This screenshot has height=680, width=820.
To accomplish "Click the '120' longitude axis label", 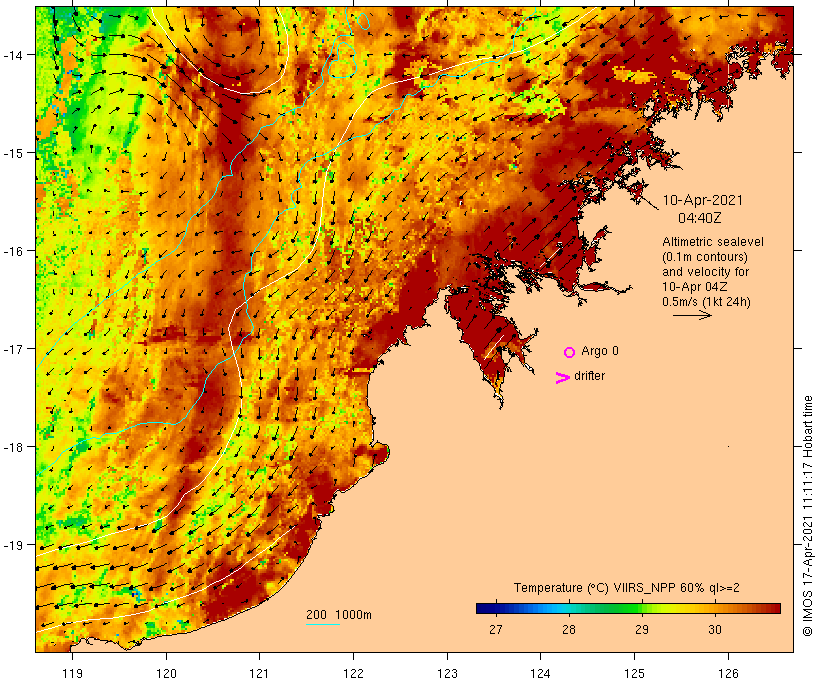I will click(x=166, y=673).
